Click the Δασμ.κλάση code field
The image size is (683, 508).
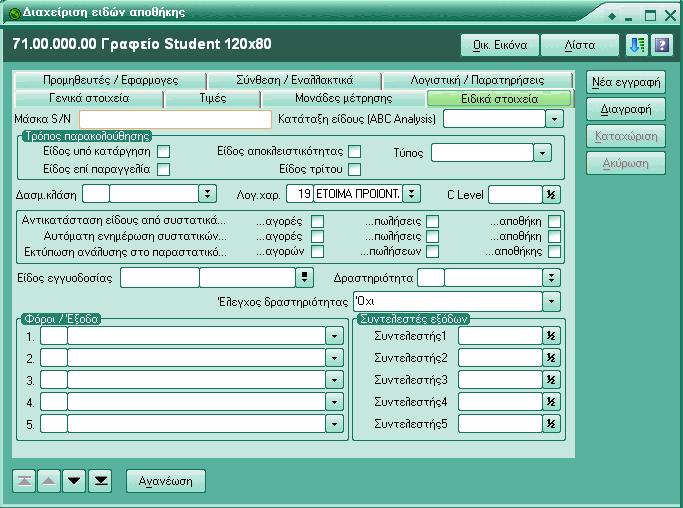coord(96,194)
